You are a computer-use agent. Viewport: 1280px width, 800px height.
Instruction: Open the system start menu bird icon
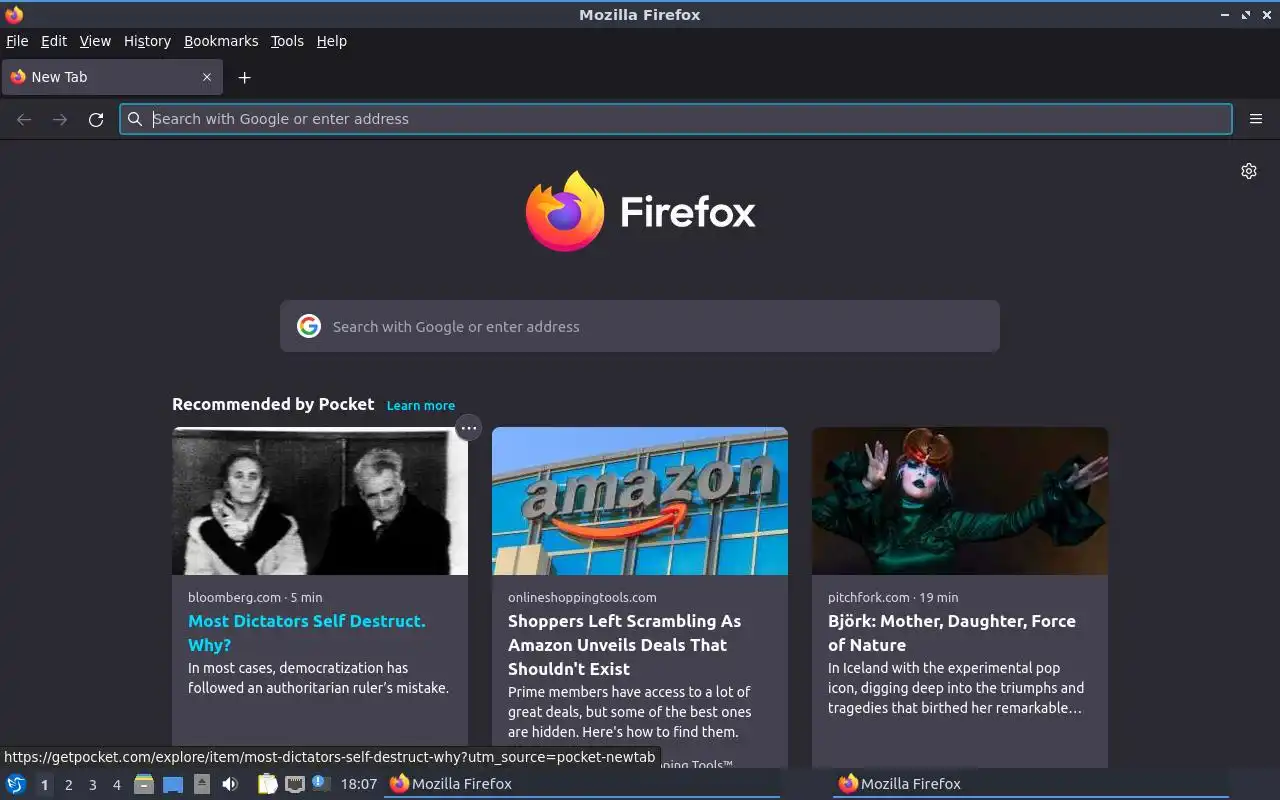point(16,784)
